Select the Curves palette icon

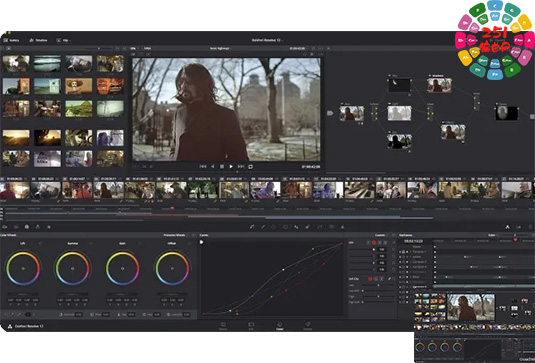252,227
